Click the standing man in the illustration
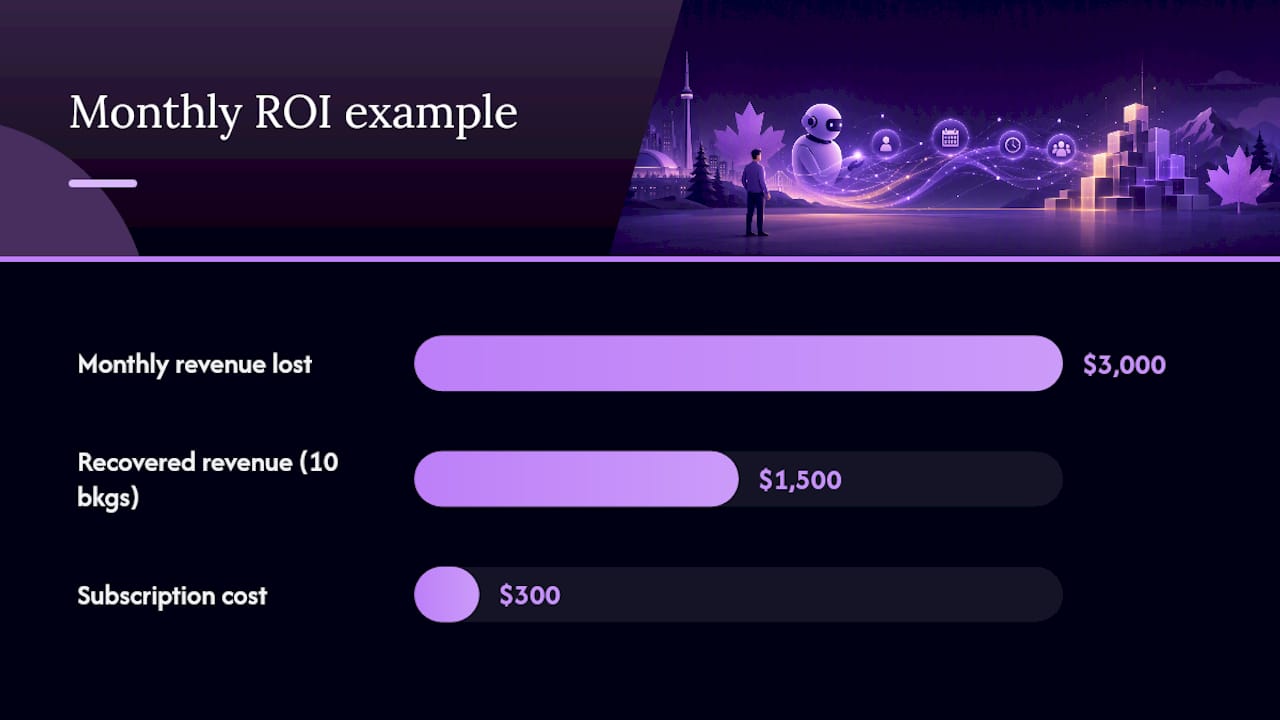 pos(755,193)
